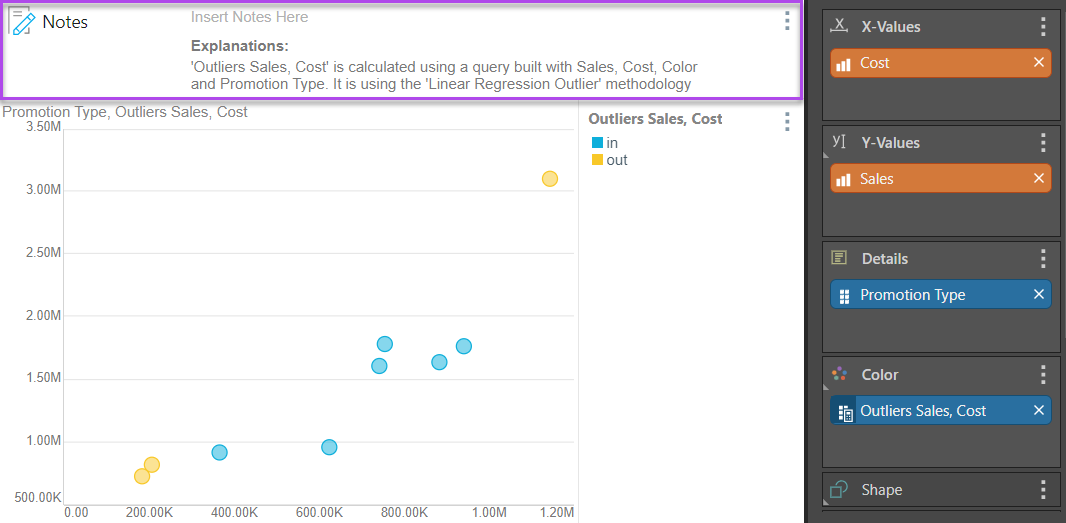Screen dimensions: 1066x523
Task: Click the yellow 'out' legend swatch
Action: tap(597, 160)
